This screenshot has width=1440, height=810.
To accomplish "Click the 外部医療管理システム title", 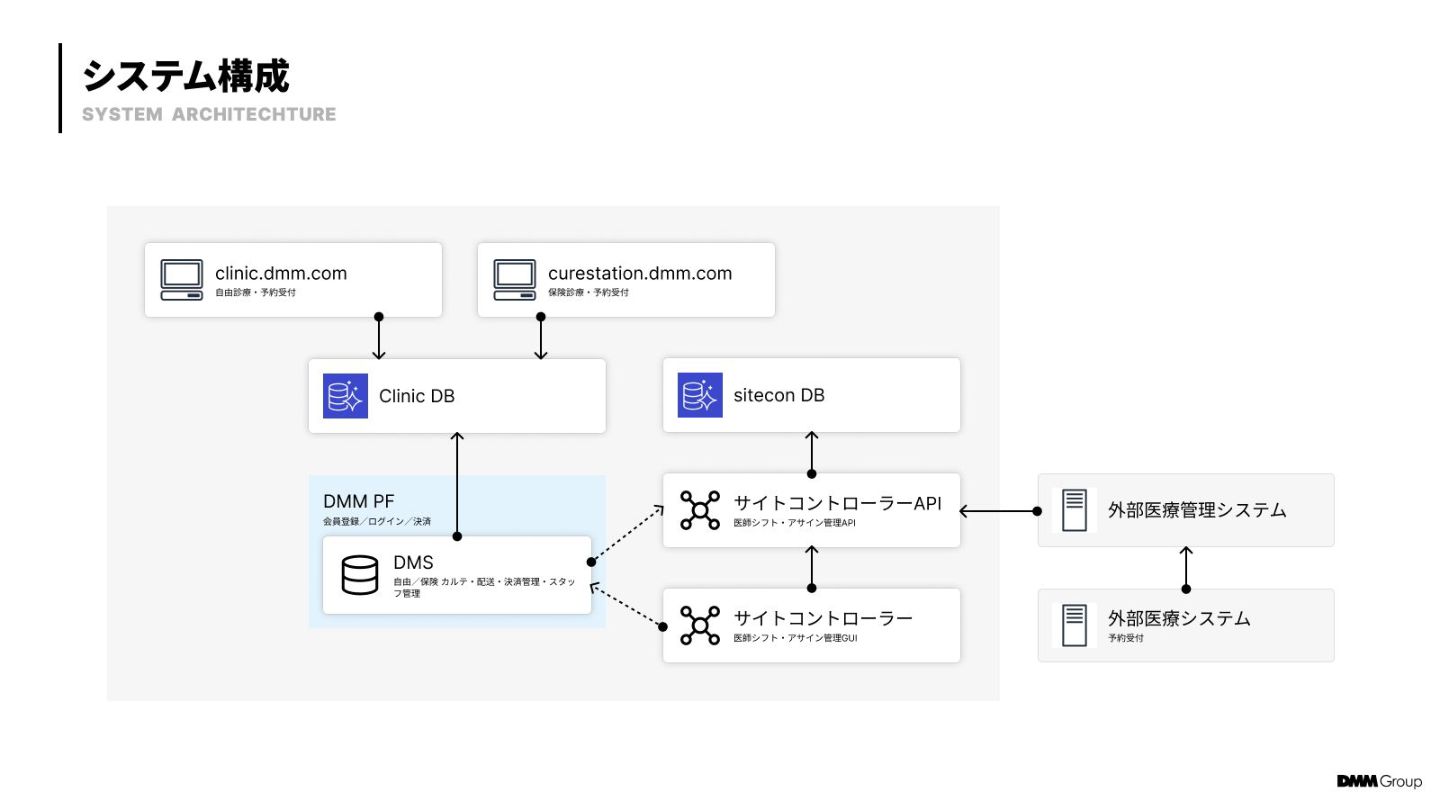I will [x=1197, y=510].
